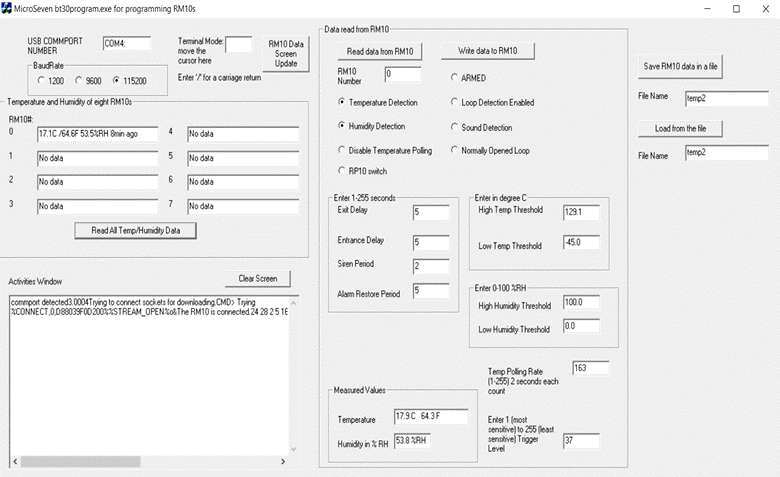Click the RM10 #5 data field
780x477 pixels.
[x=243, y=158]
